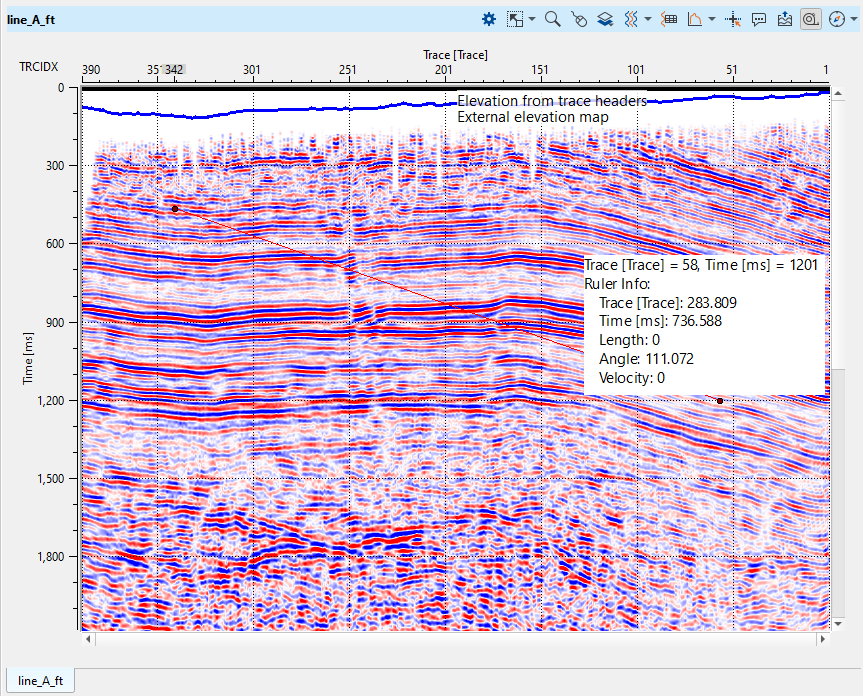863x696 pixels.
Task: Activate the selection rectangle tool
Action: point(515,19)
